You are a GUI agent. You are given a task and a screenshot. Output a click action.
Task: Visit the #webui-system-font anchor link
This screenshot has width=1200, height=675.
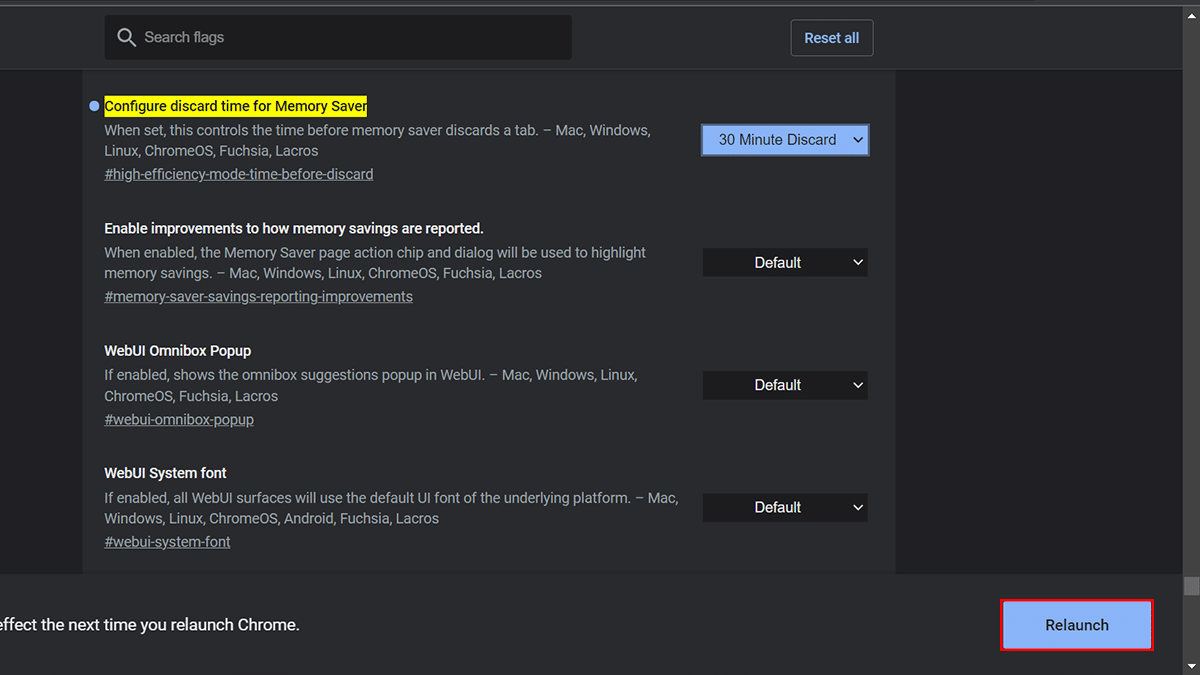click(167, 542)
